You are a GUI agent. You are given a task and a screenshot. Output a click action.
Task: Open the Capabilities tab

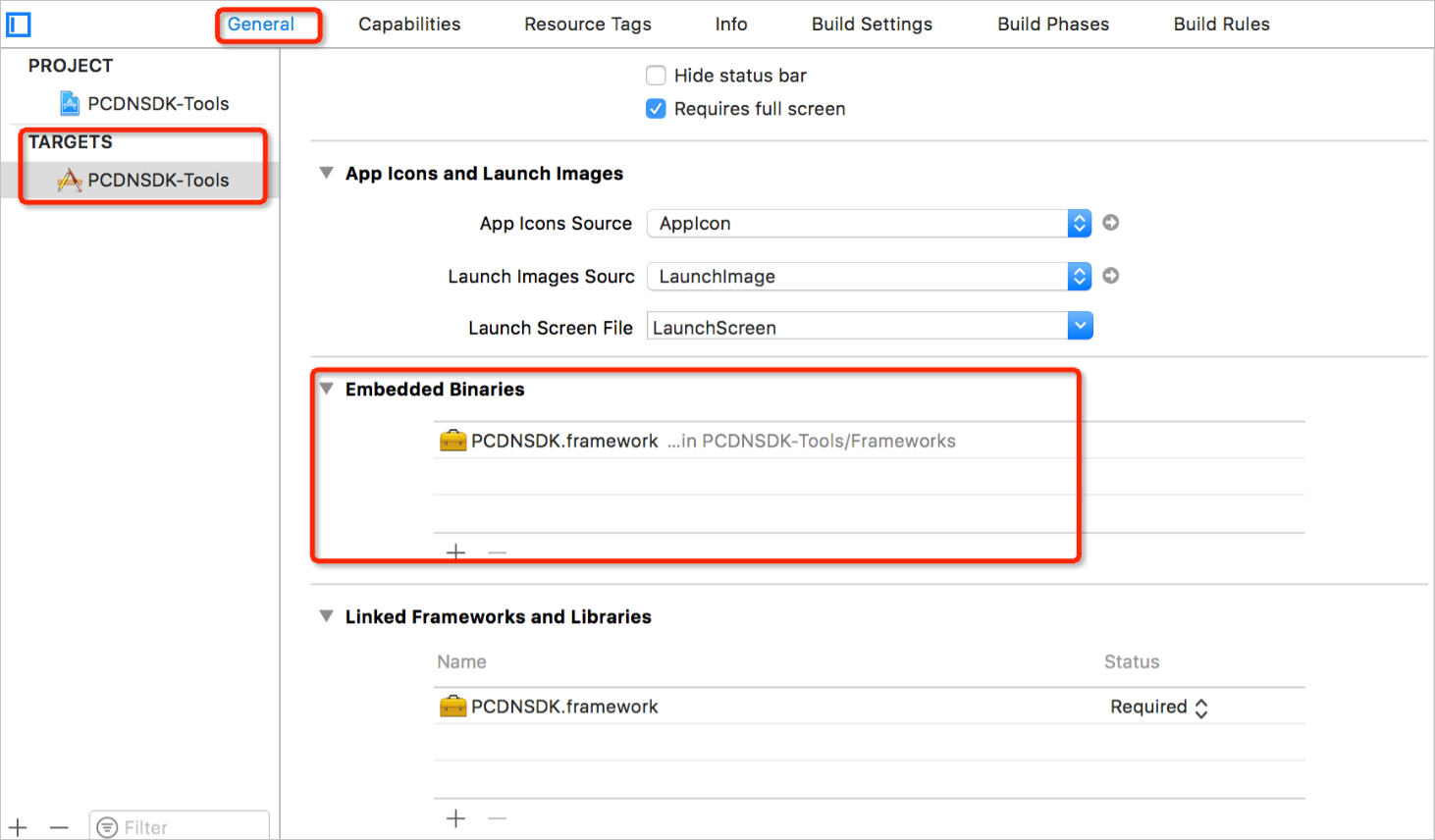click(x=409, y=25)
